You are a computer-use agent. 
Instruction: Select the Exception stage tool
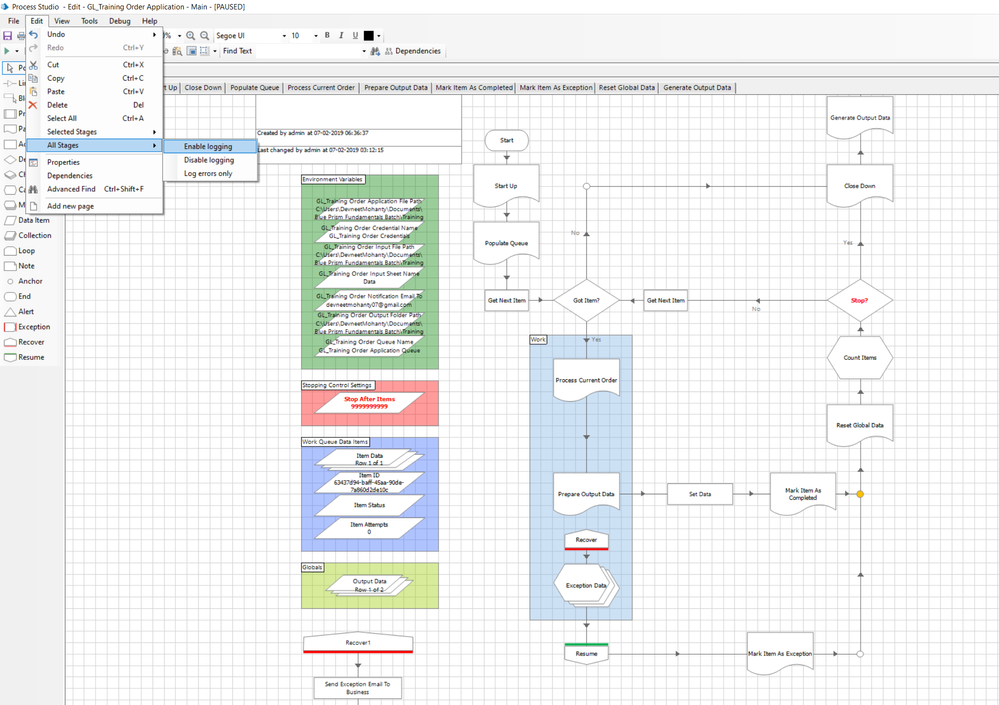(27, 327)
